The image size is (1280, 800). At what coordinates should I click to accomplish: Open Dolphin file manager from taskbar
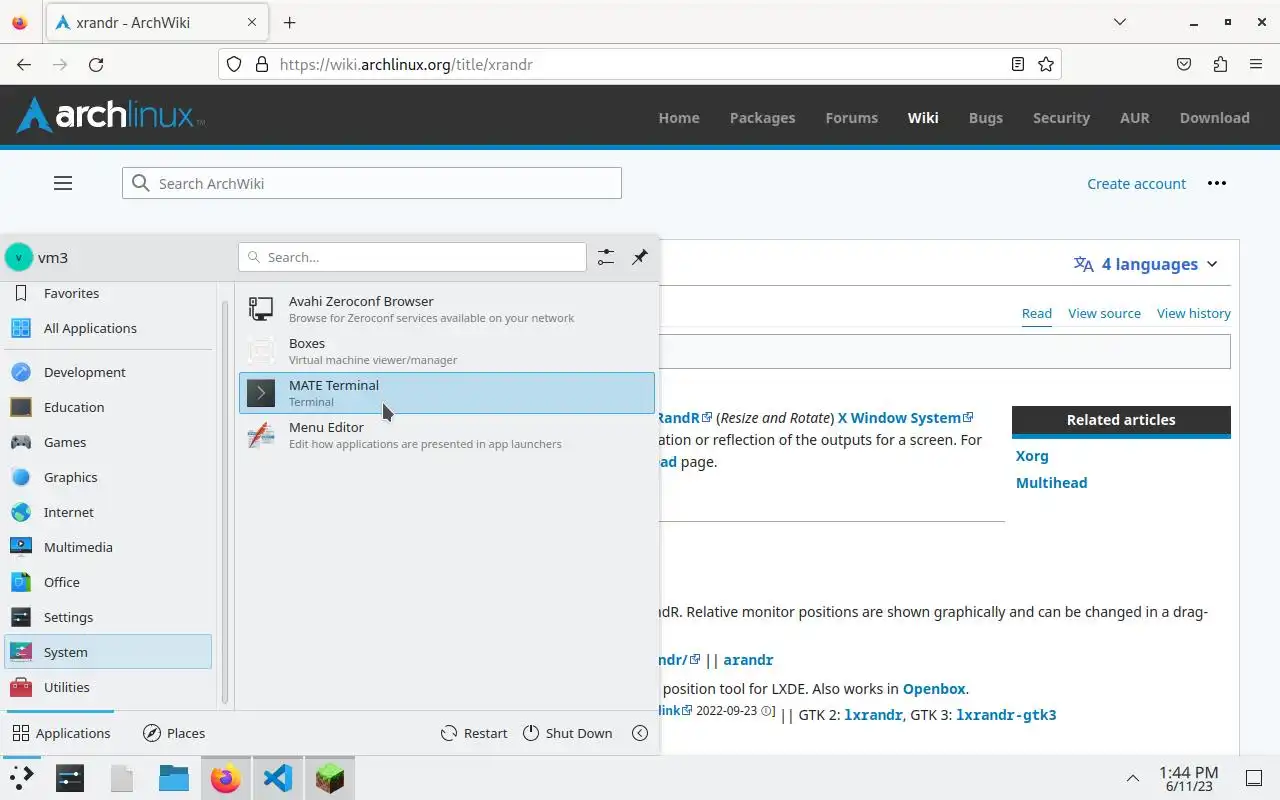coord(174,778)
